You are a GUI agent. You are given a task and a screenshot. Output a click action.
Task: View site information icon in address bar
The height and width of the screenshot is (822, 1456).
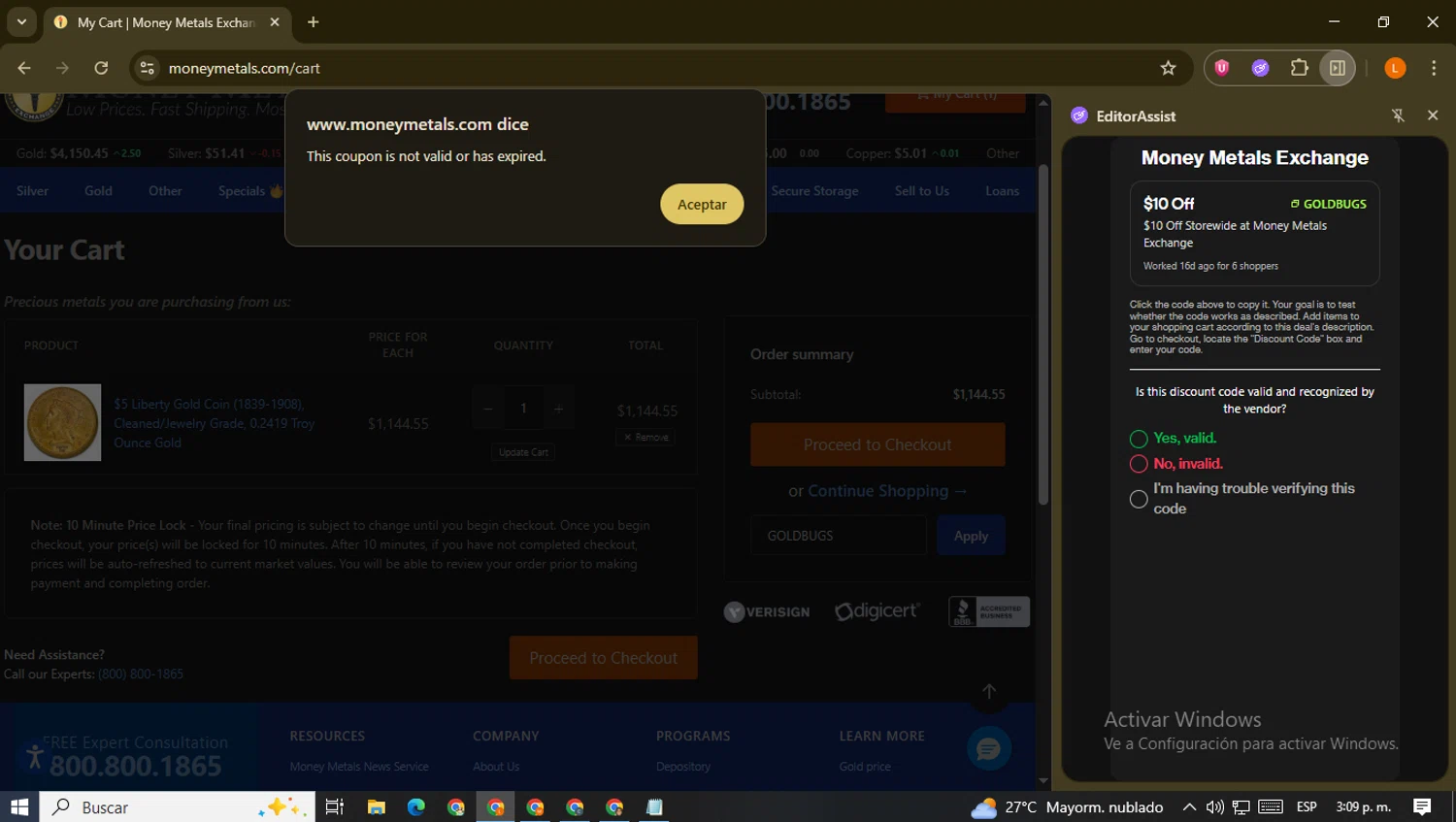point(147,68)
